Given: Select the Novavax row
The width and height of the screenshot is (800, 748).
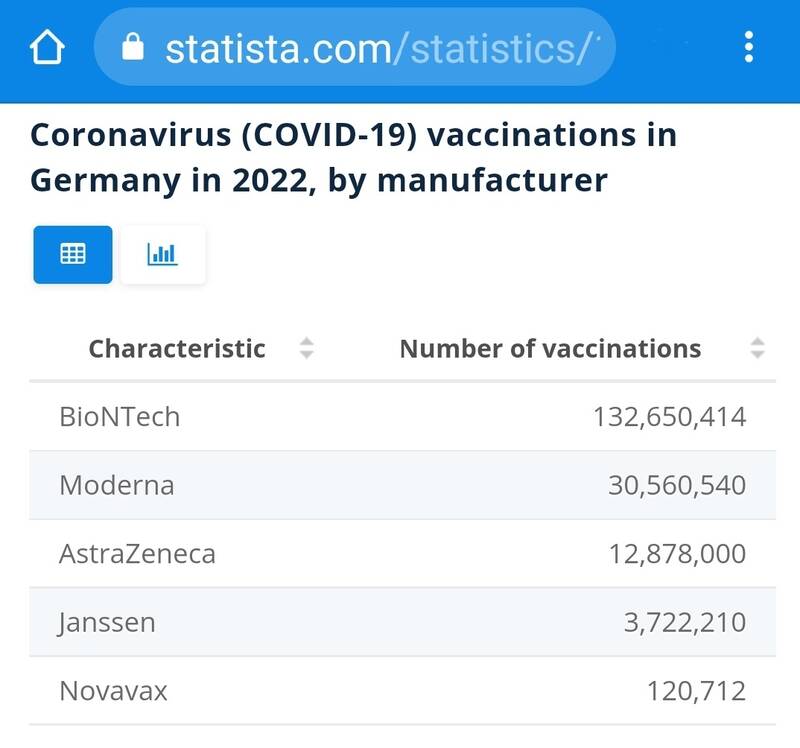Looking at the screenshot, I should click(x=113, y=690).
